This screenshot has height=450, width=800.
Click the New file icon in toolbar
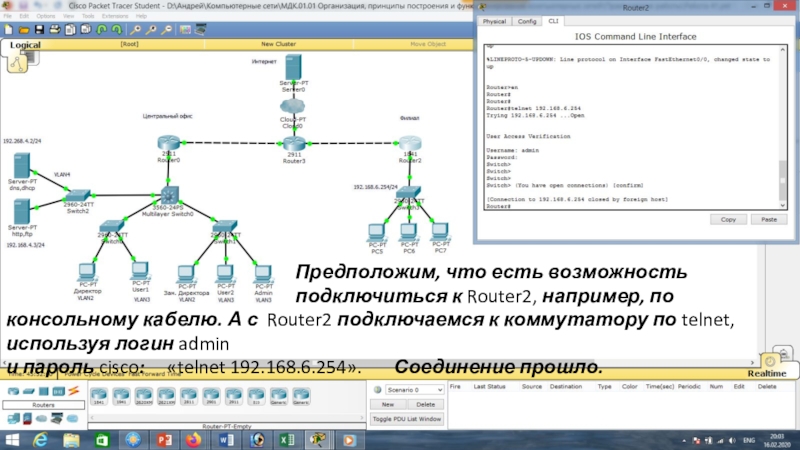9,30
